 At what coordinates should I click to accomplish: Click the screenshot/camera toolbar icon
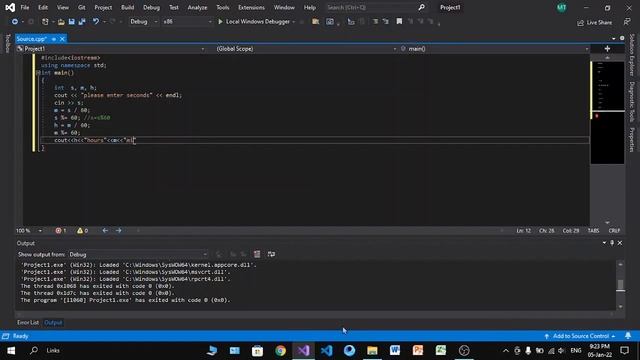click(x=330, y=22)
